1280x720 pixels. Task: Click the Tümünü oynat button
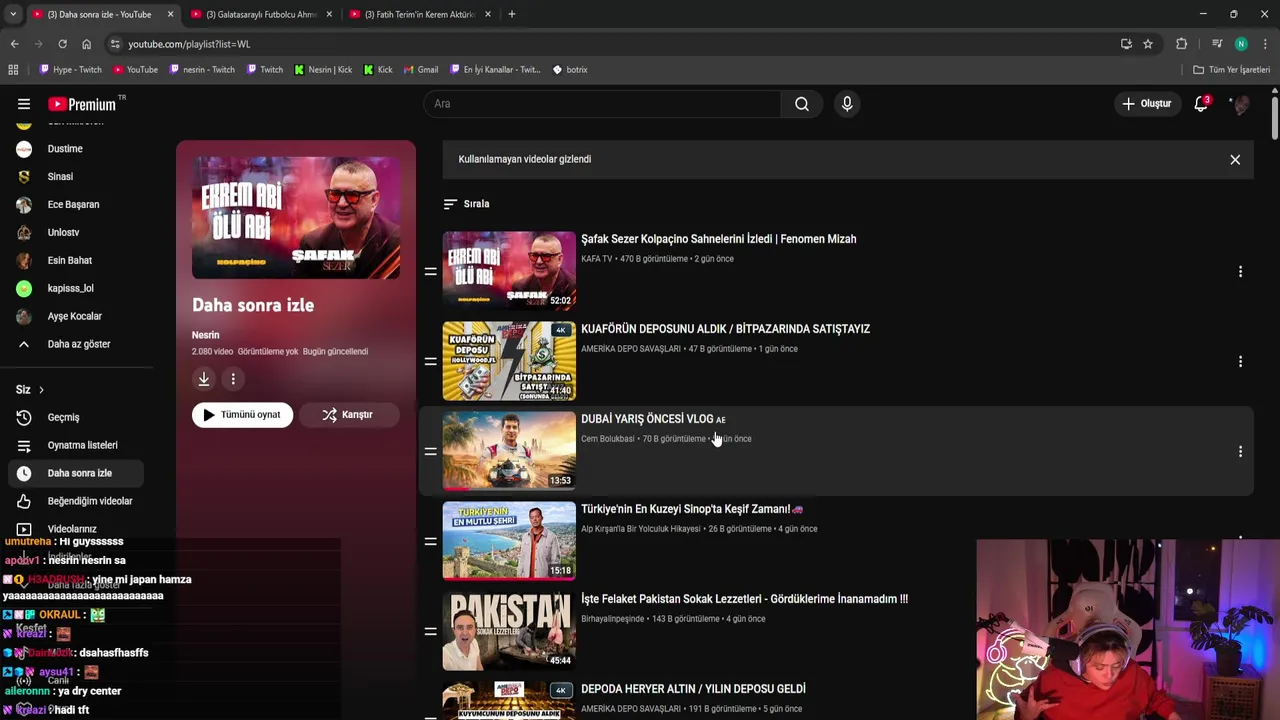[x=243, y=415]
